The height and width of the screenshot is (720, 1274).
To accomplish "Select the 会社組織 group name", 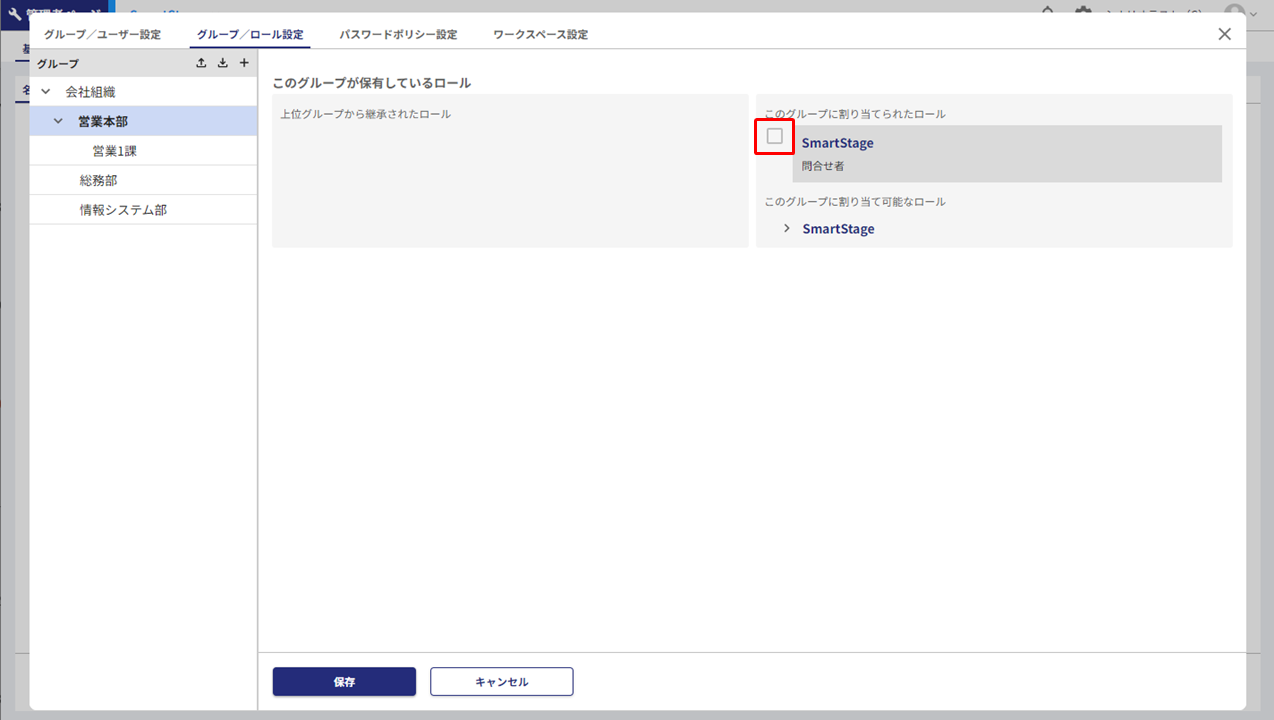I will pos(90,92).
